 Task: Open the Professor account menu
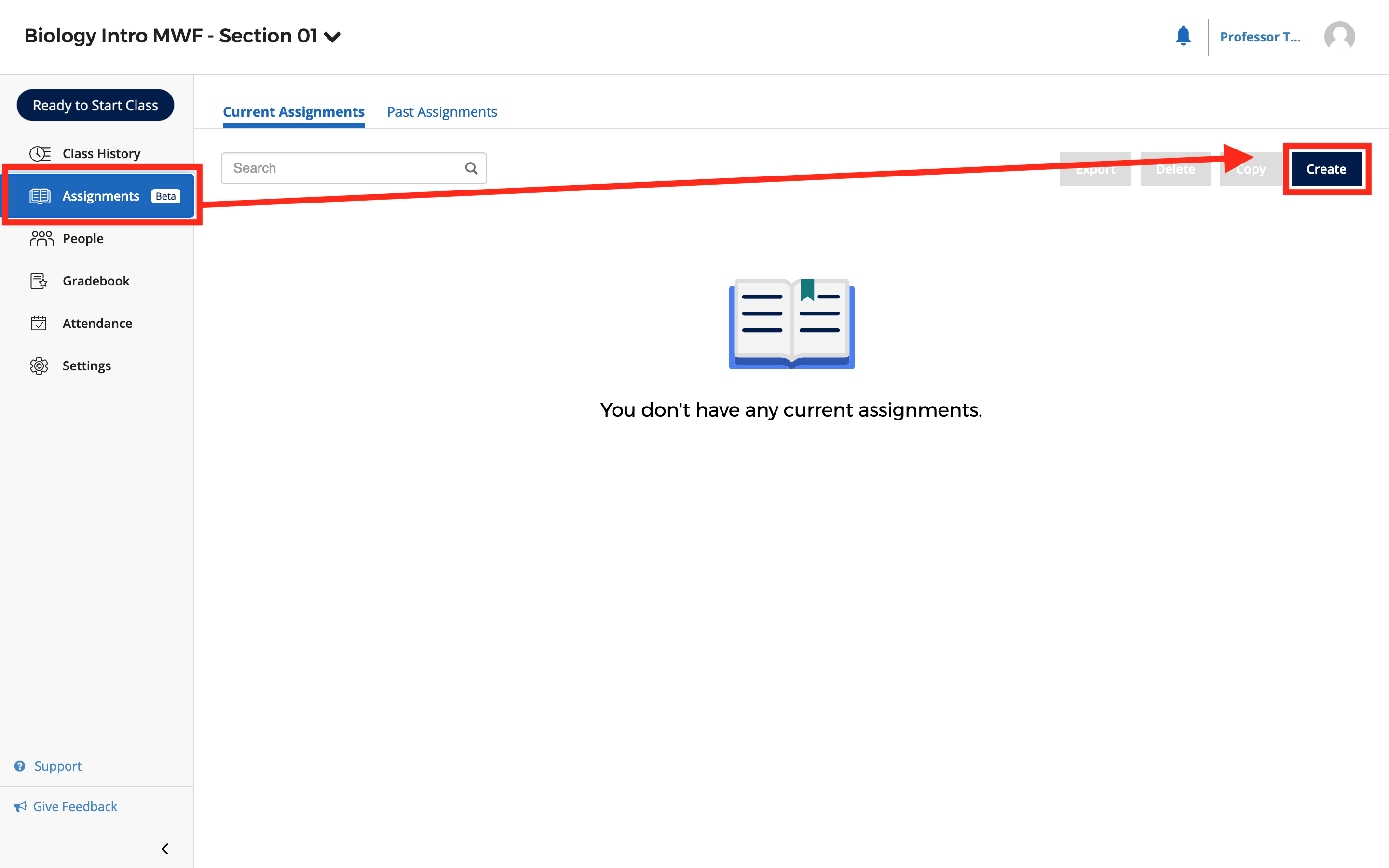click(1260, 37)
